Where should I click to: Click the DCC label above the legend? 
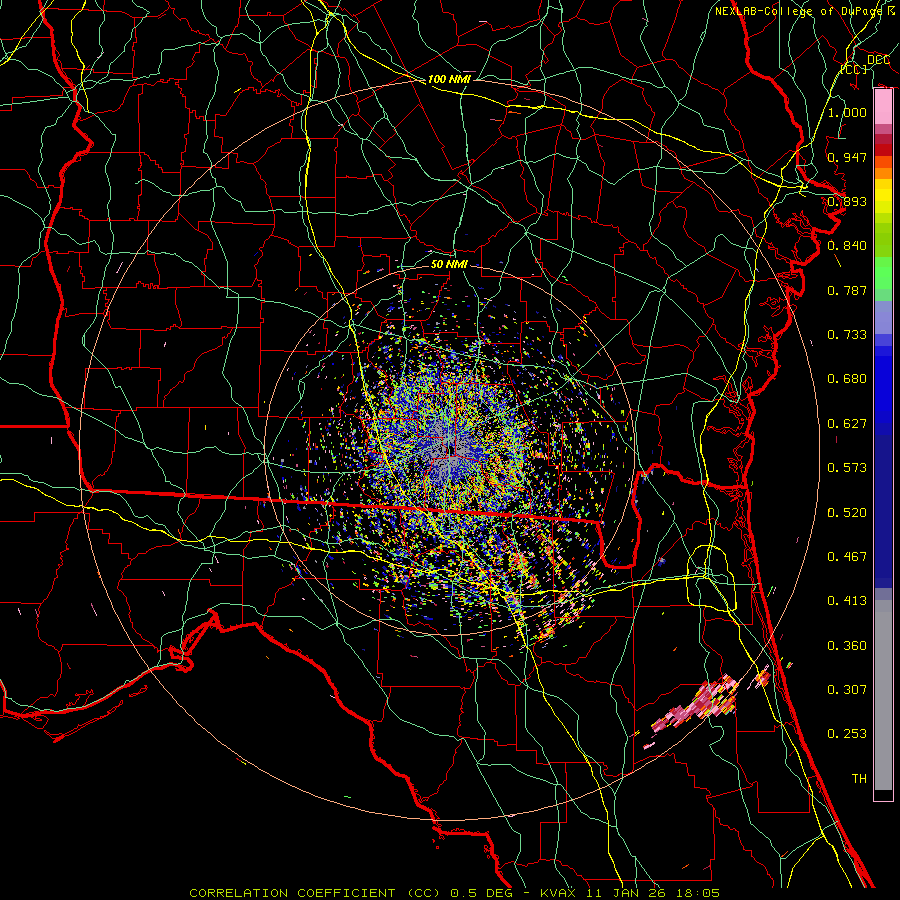[x=878, y=60]
